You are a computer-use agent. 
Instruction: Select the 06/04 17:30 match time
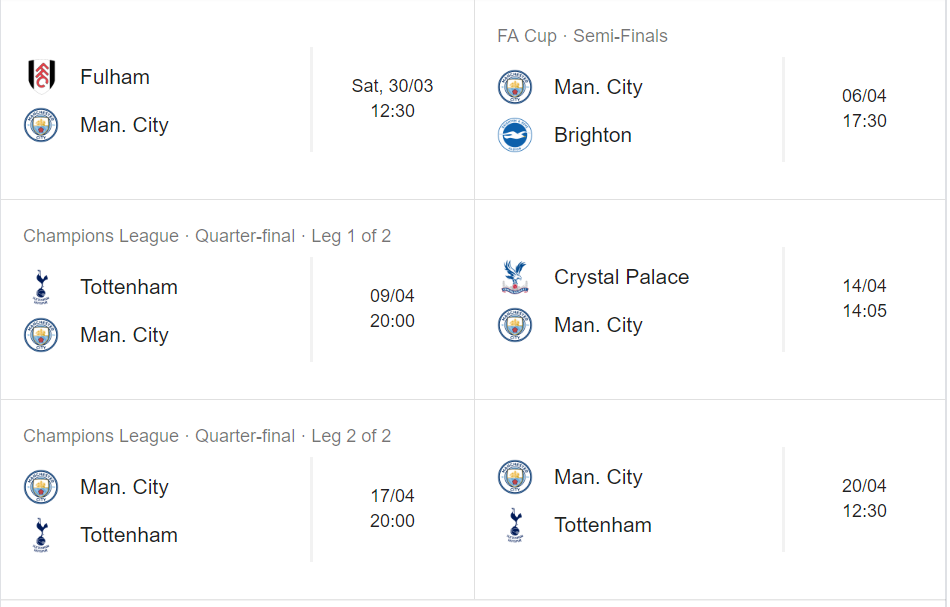[x=865, y=108]
